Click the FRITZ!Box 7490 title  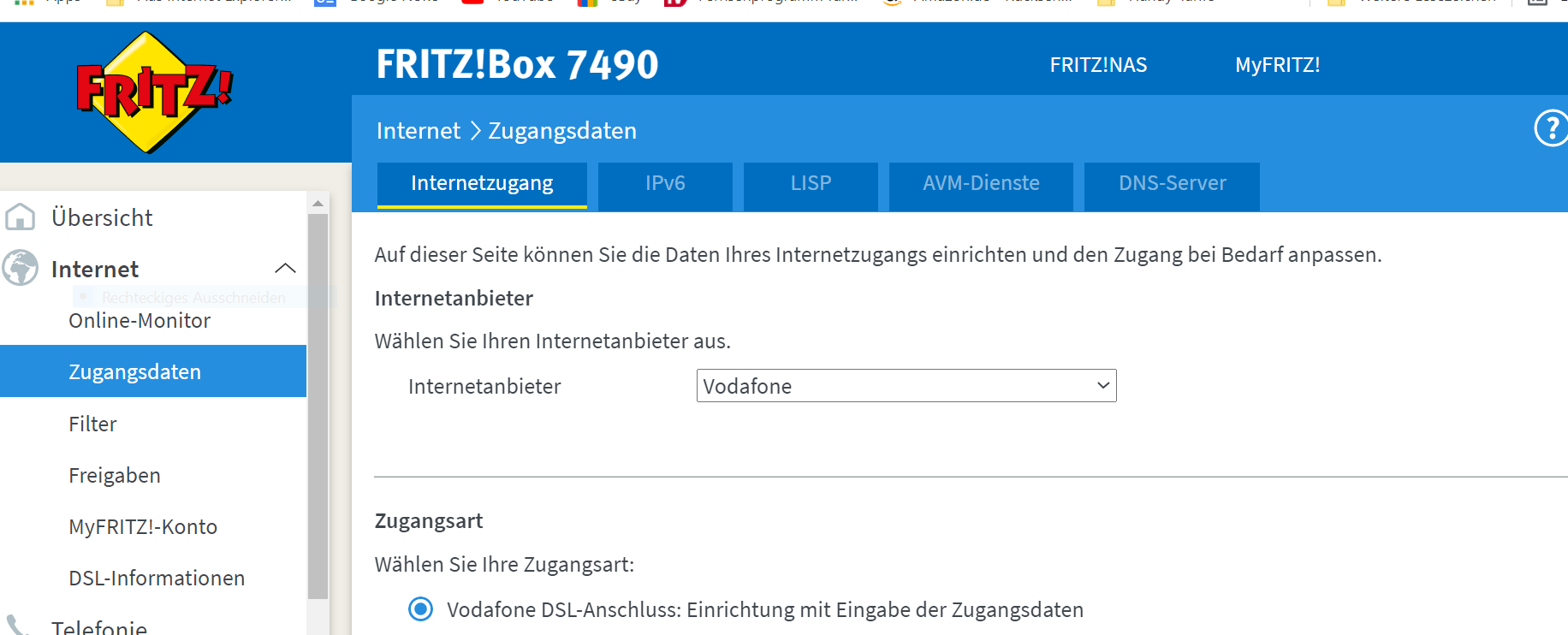(517, 64)
